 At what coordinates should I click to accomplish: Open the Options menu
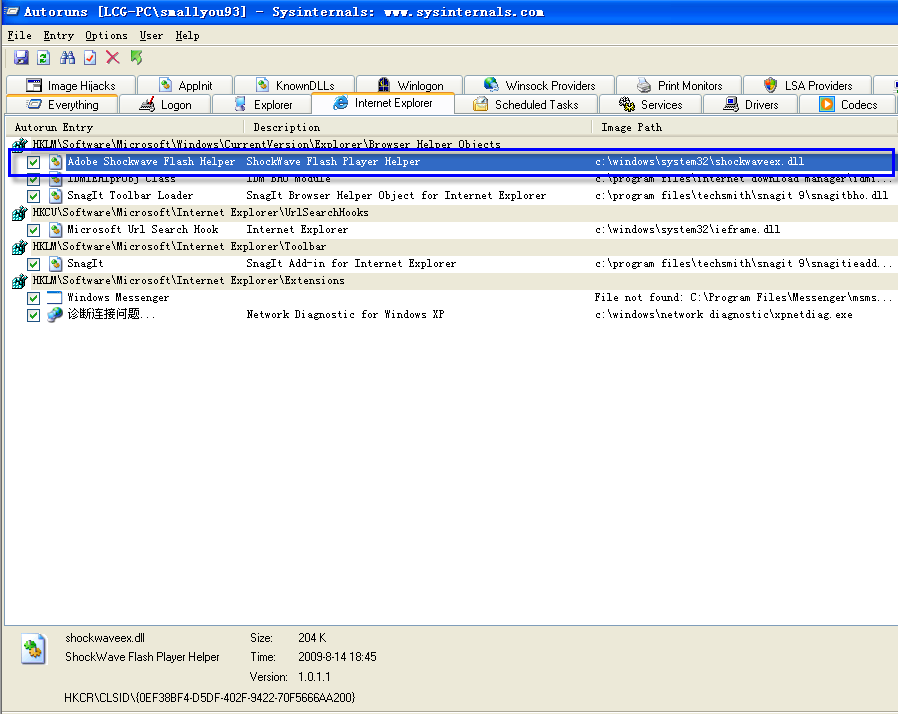(106, 35)
